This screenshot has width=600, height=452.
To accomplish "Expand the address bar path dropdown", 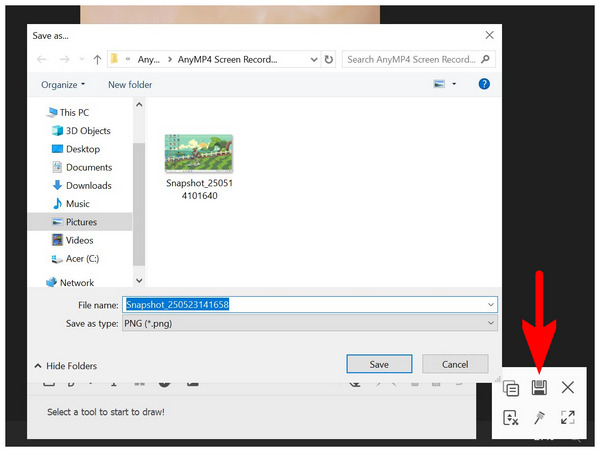I will [x=314, y=59].
